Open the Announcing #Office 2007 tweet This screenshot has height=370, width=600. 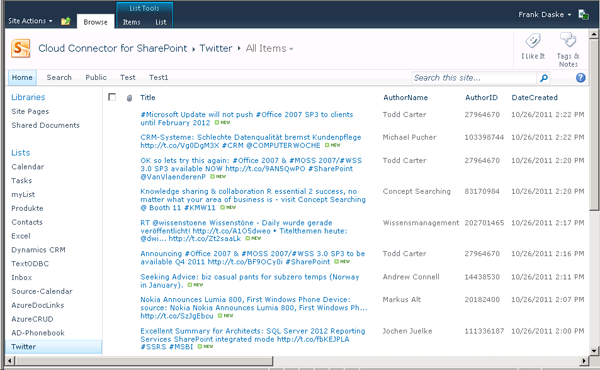coord(253,258)
